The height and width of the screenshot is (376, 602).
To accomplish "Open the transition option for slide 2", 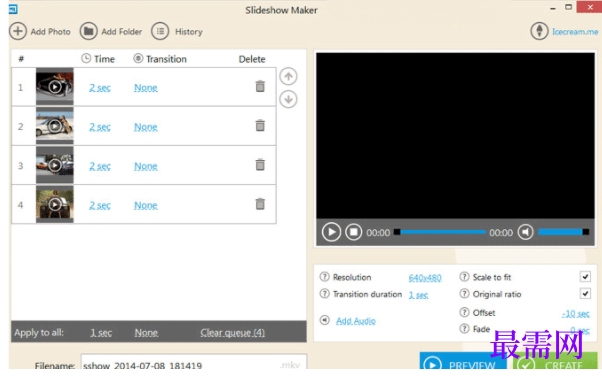I will (146, 127).
